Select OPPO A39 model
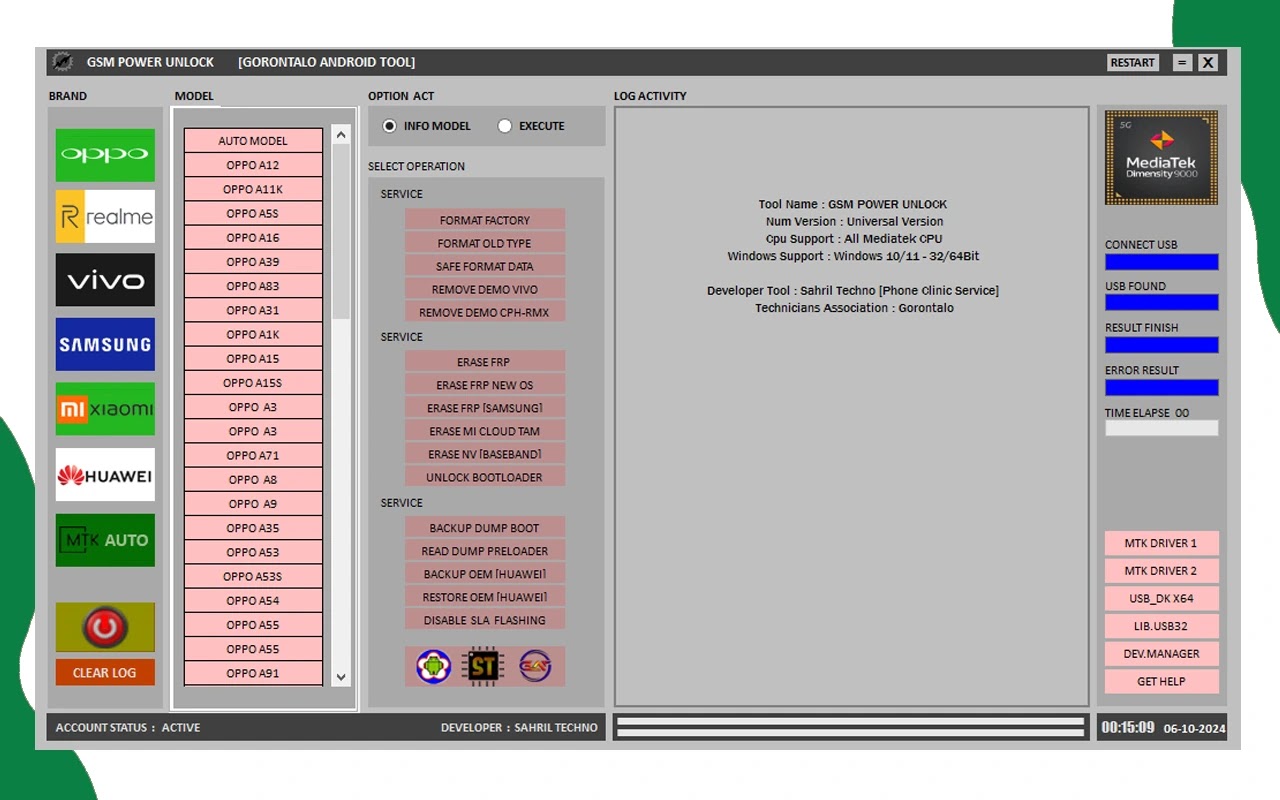Screen dimensions: 1280x800 tap(253, 262)
